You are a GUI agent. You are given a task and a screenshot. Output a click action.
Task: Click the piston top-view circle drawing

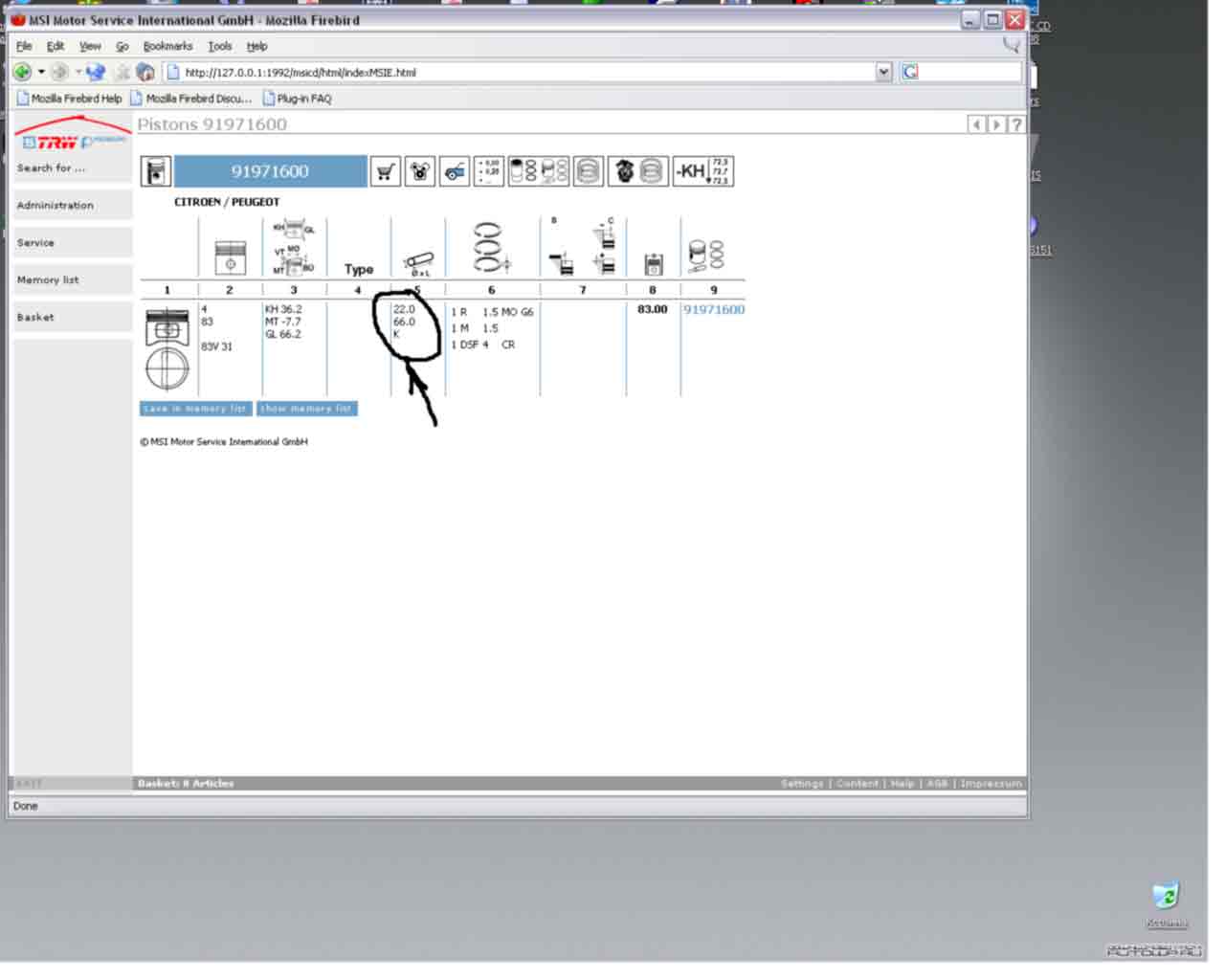click(x=167, y=368)
